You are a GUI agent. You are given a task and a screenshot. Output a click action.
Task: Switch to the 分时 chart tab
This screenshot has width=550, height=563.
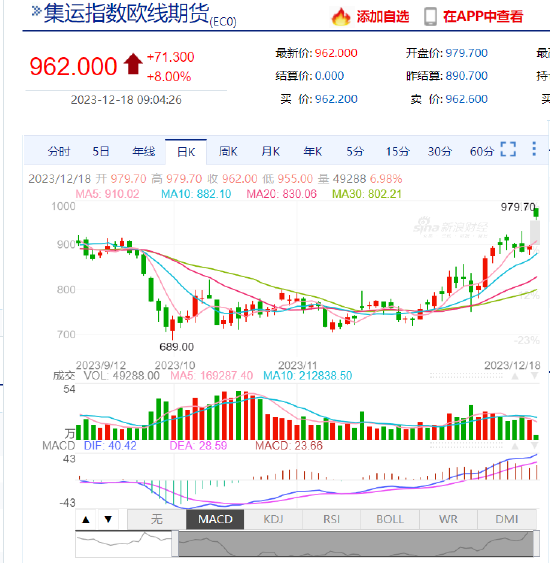pos(59,152)
